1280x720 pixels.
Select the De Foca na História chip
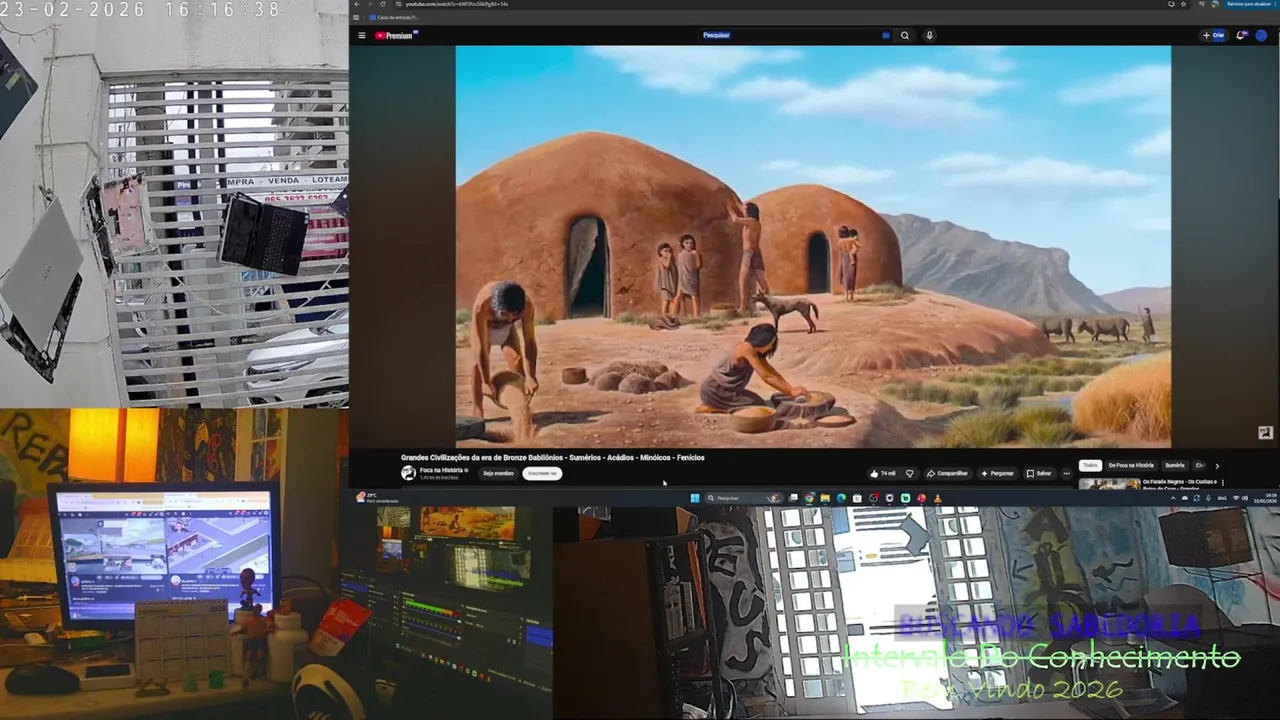point(1131,465)
